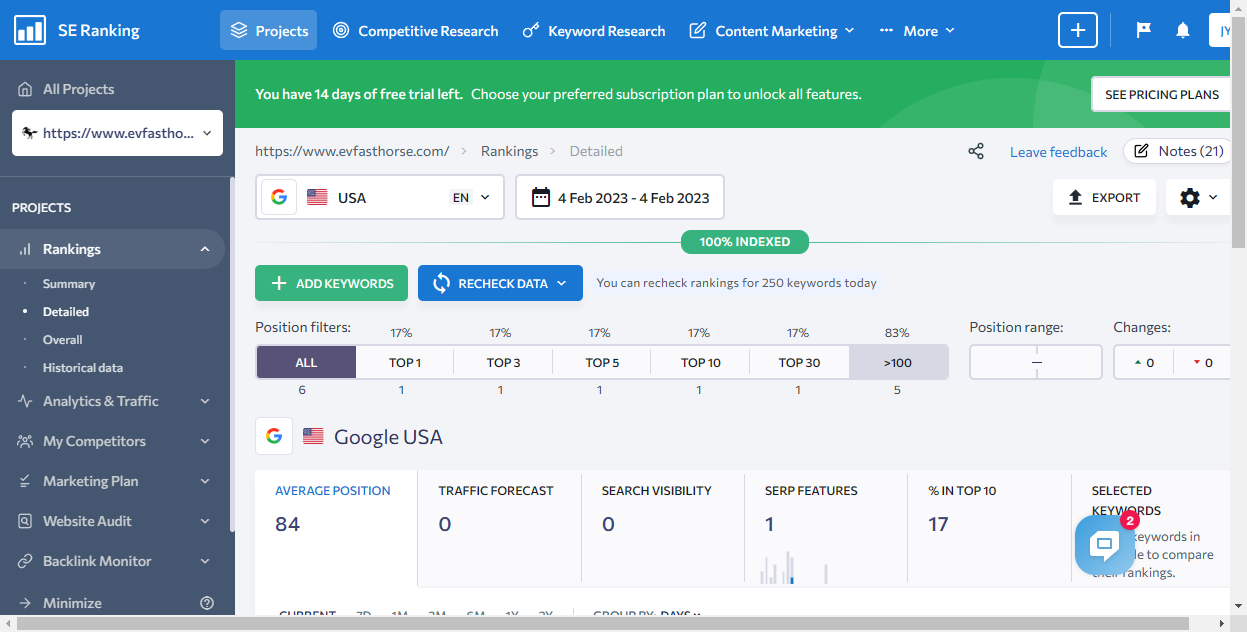The image size is (1247, 632).
Task: Click the Position range field
Action: click(x=1036, y=362)
